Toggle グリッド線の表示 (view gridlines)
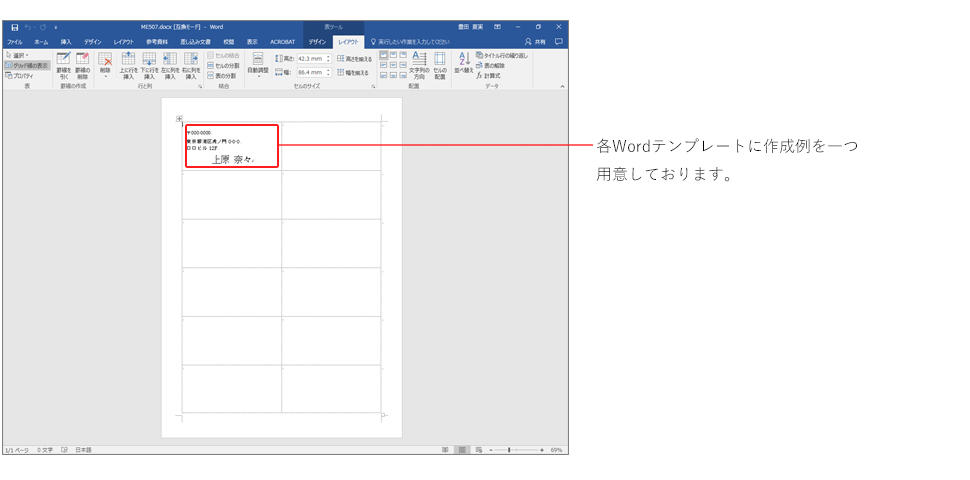 (x=27, y=65)
